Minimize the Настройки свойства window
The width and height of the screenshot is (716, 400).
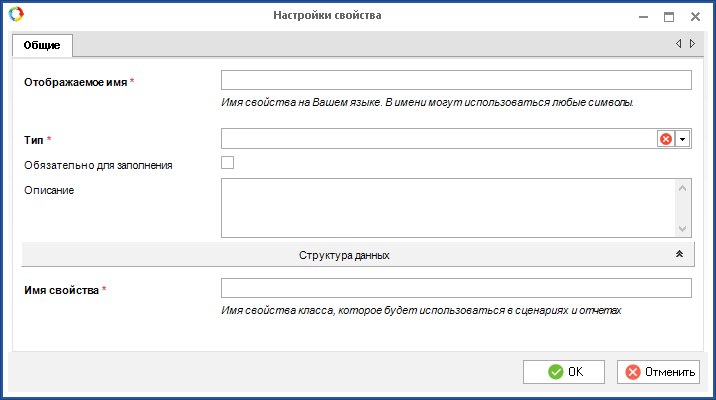click(x=643, y=16)
